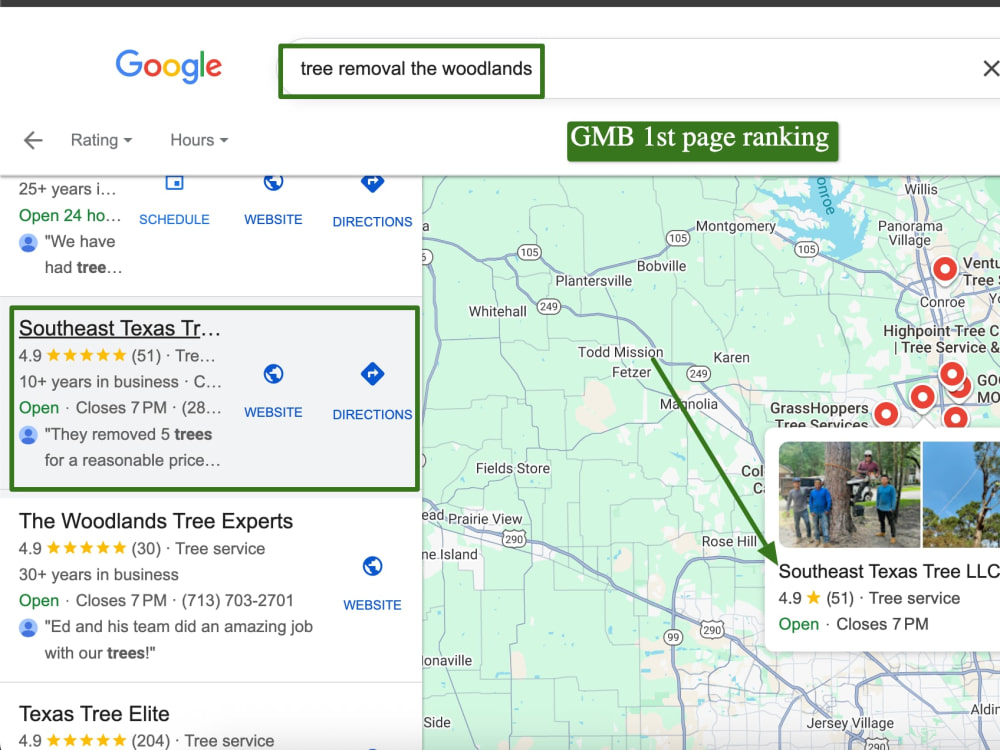Open the Hours filter dropdown
The width and height of the screenshot is (1000, 750).
198,140
